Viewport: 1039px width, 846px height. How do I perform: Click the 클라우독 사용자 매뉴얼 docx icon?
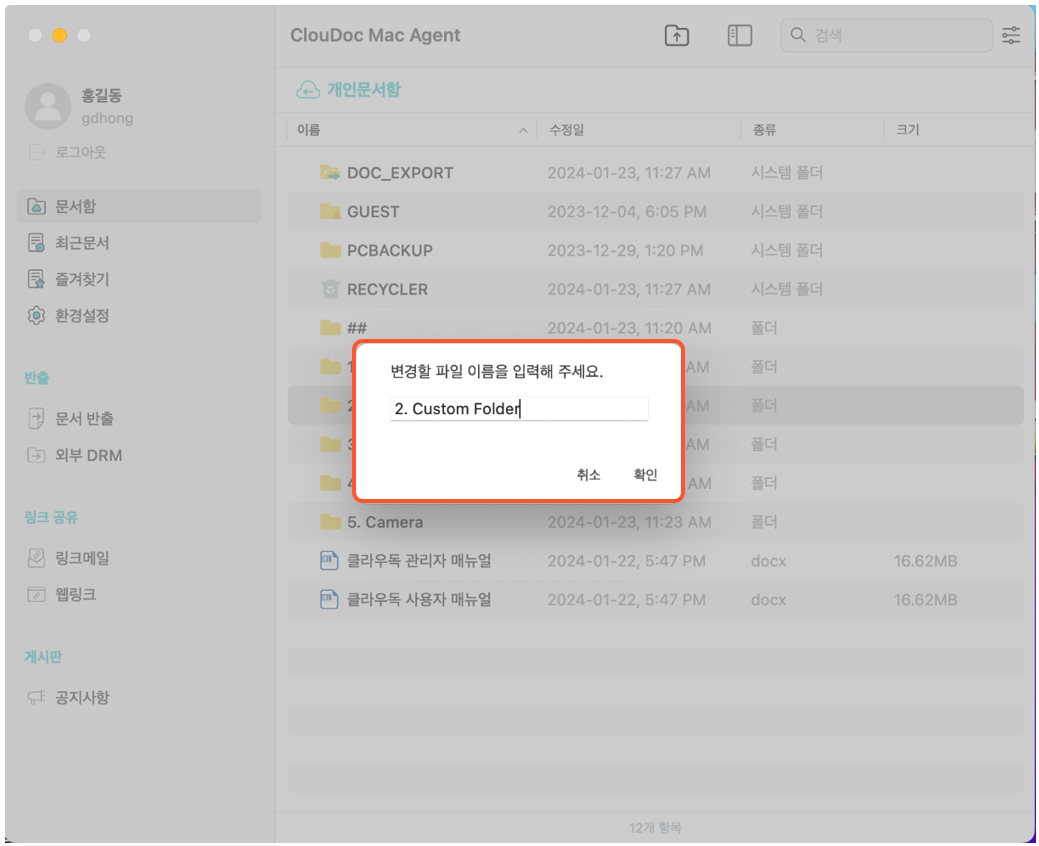point(329,600)
